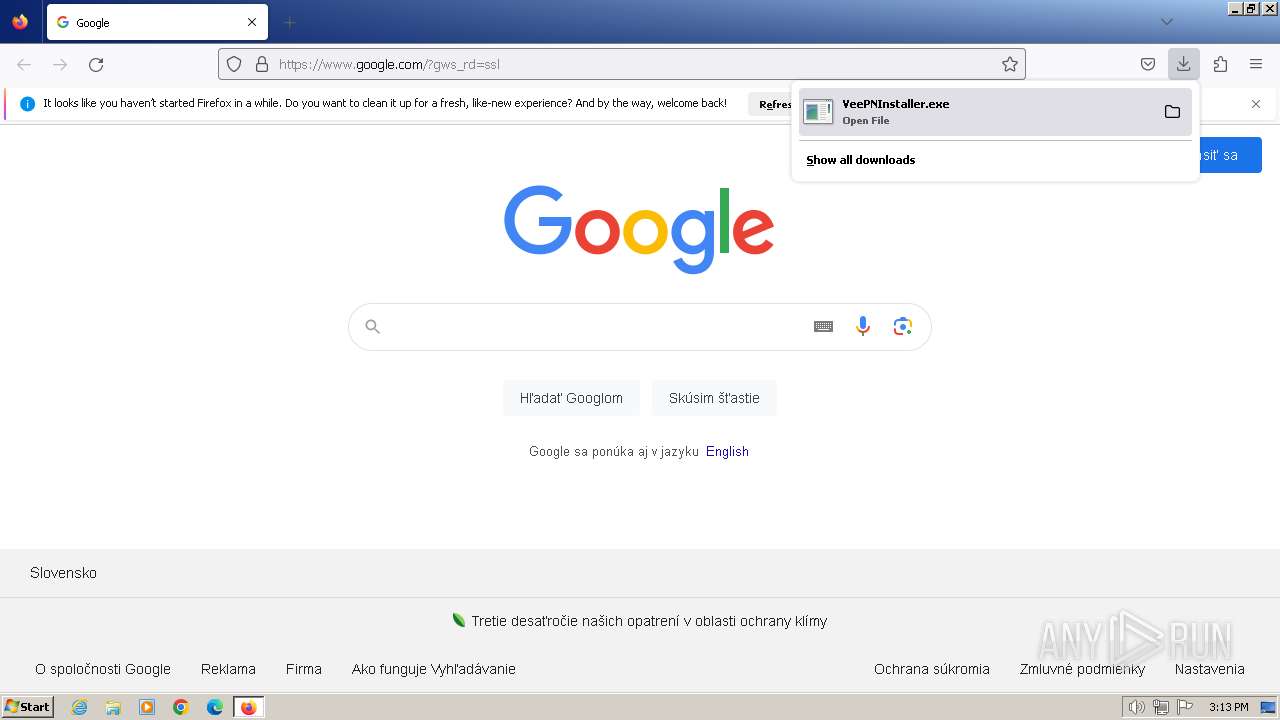Click the Hľadať Googlom button
This screenshot has height=720, width=1280.
[x=571, y=398]
